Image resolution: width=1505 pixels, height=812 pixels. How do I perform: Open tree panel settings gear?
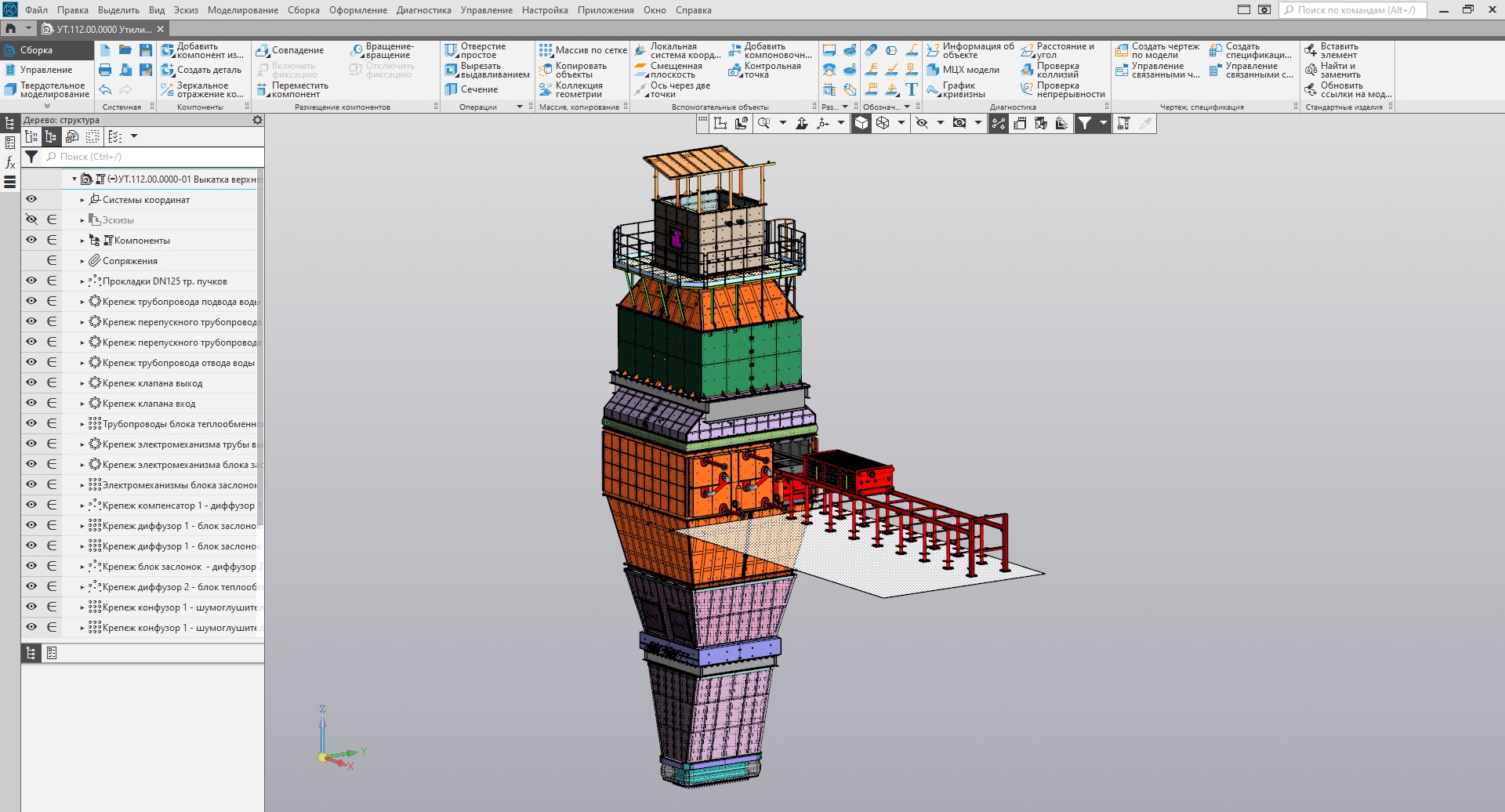257,120
